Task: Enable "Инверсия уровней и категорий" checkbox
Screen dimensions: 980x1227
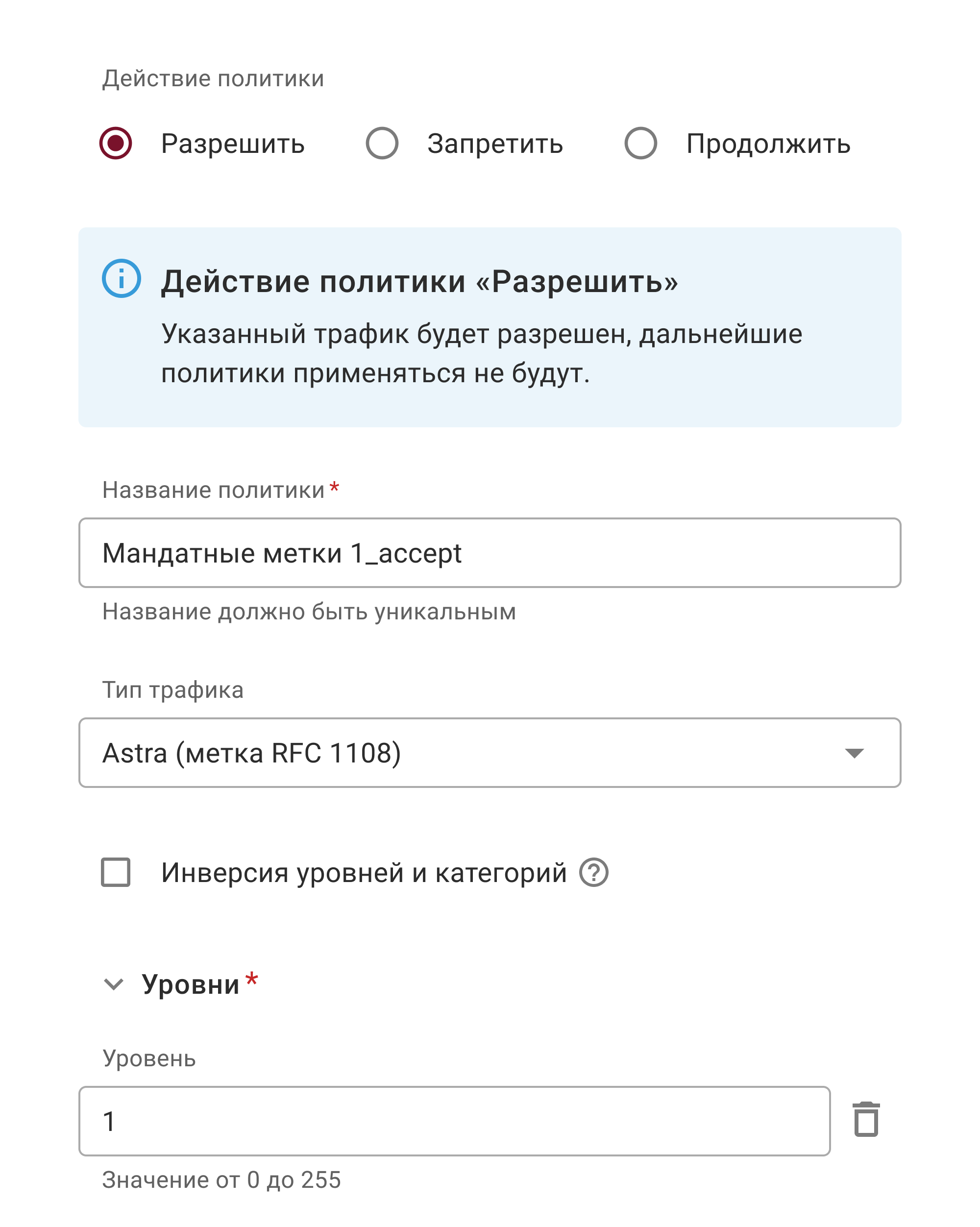Action: pos(116,872)
